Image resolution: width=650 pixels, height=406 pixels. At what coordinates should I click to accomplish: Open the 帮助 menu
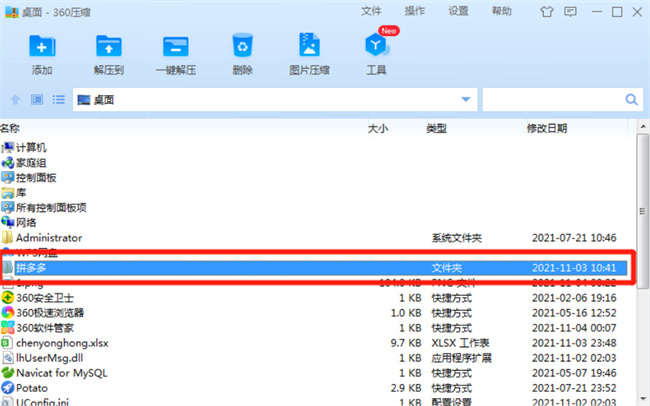(502, 11)
